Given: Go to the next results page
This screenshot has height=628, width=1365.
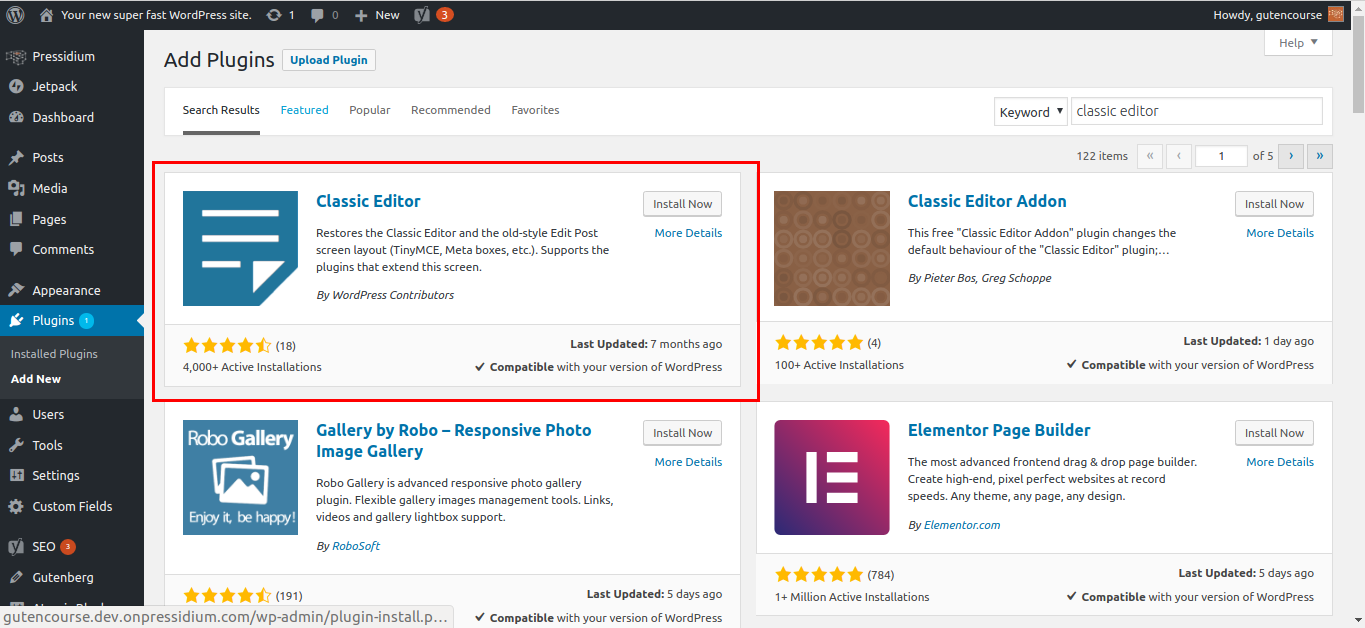Looking at the screenshot, I should (x=1291, y=156).
